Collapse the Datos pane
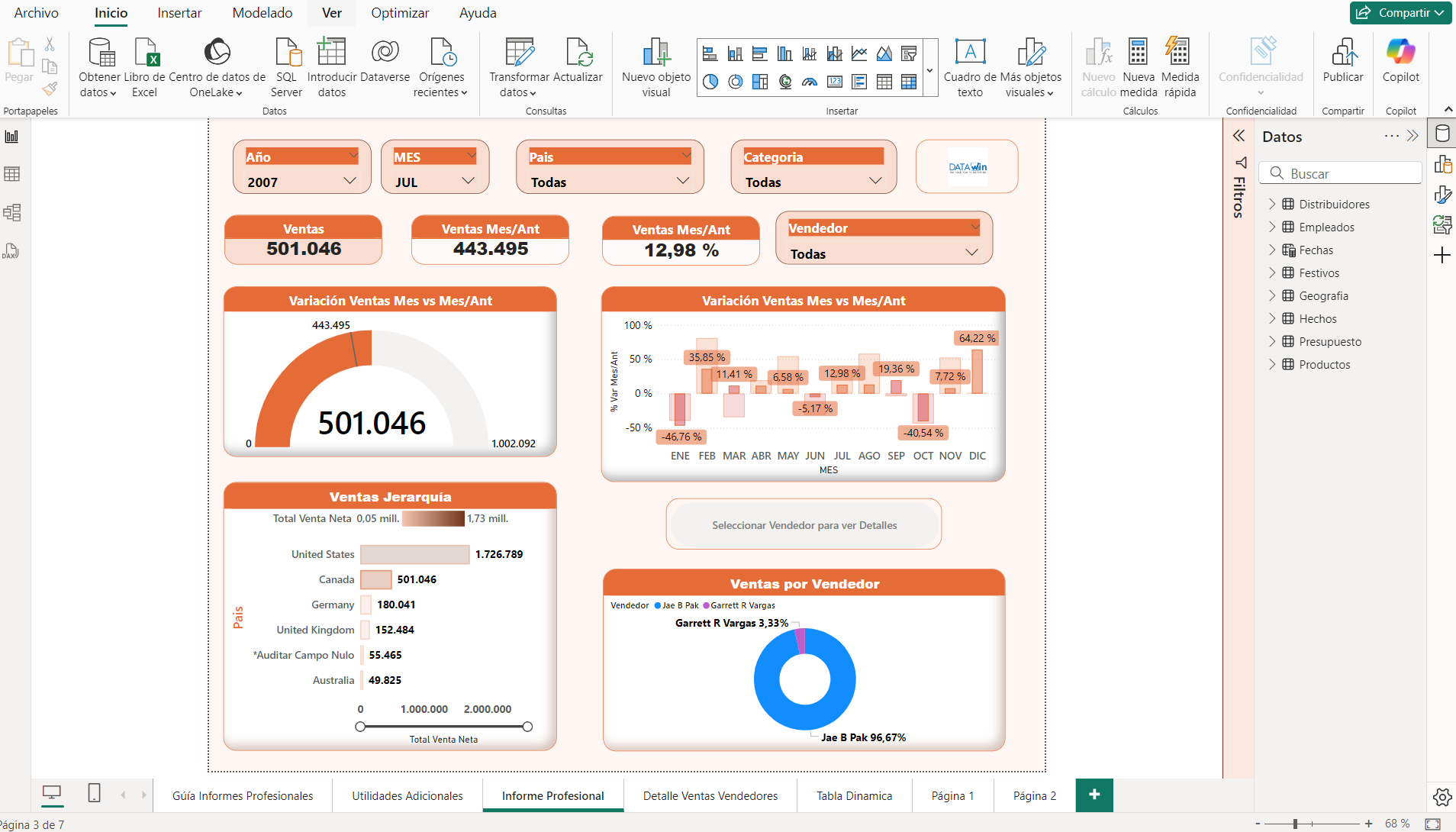Screen dimensions: 1456x832 tap(1413, 136)
